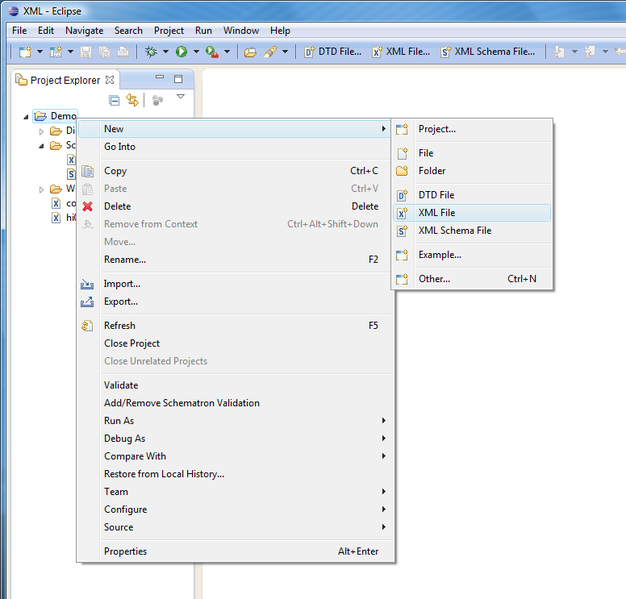
Task: Click the Print toolbar icon
Action: tap(123, 52)
